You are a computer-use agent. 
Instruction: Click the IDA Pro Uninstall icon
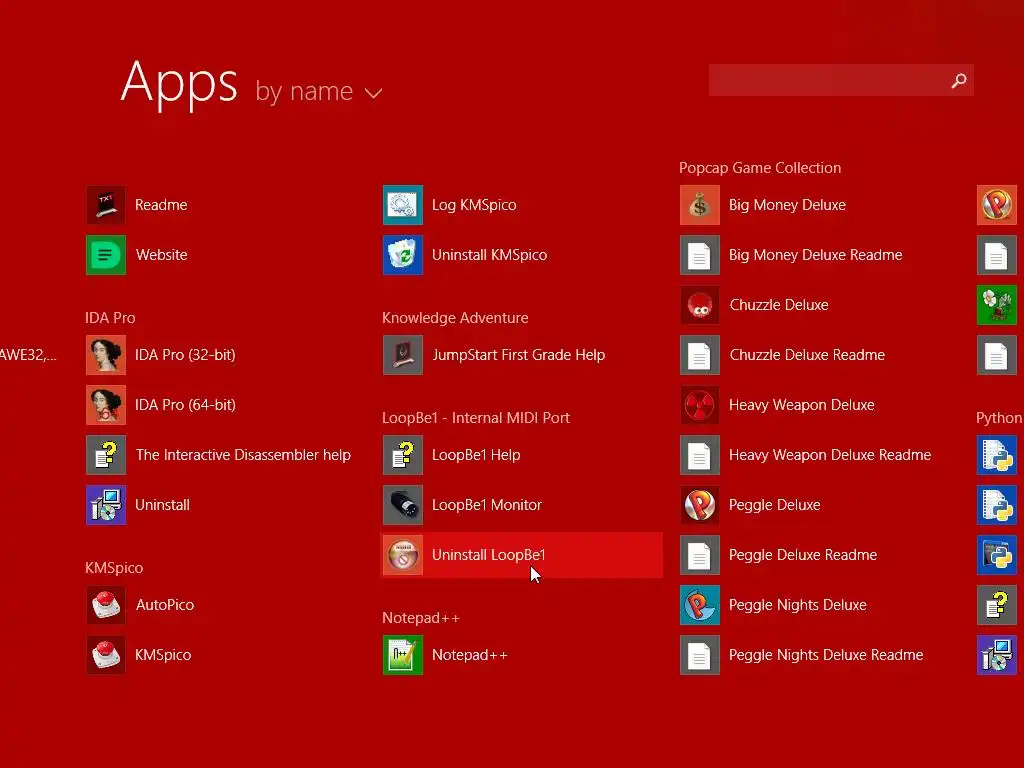pyautogui.click(x=106, y=505)
